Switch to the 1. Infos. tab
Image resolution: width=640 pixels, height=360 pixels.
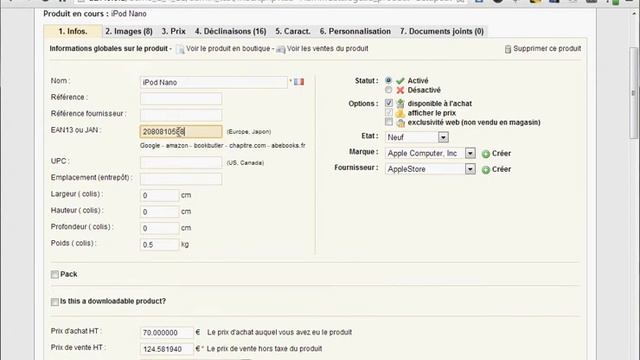coord(73,31)
